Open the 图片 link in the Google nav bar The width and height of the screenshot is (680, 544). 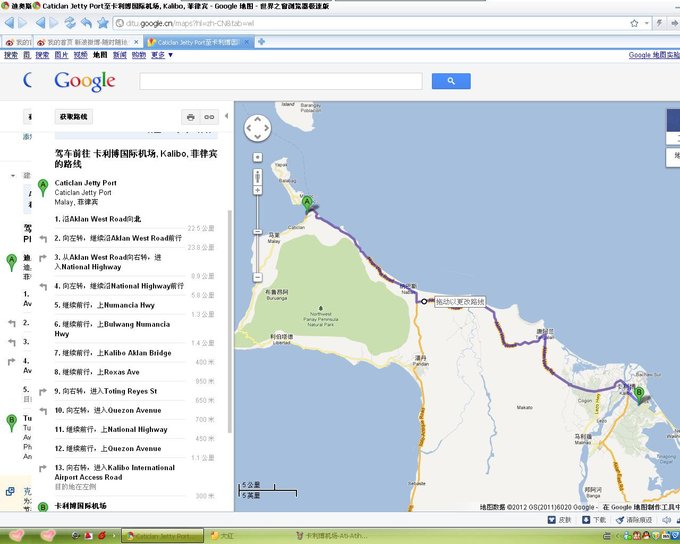61,55
